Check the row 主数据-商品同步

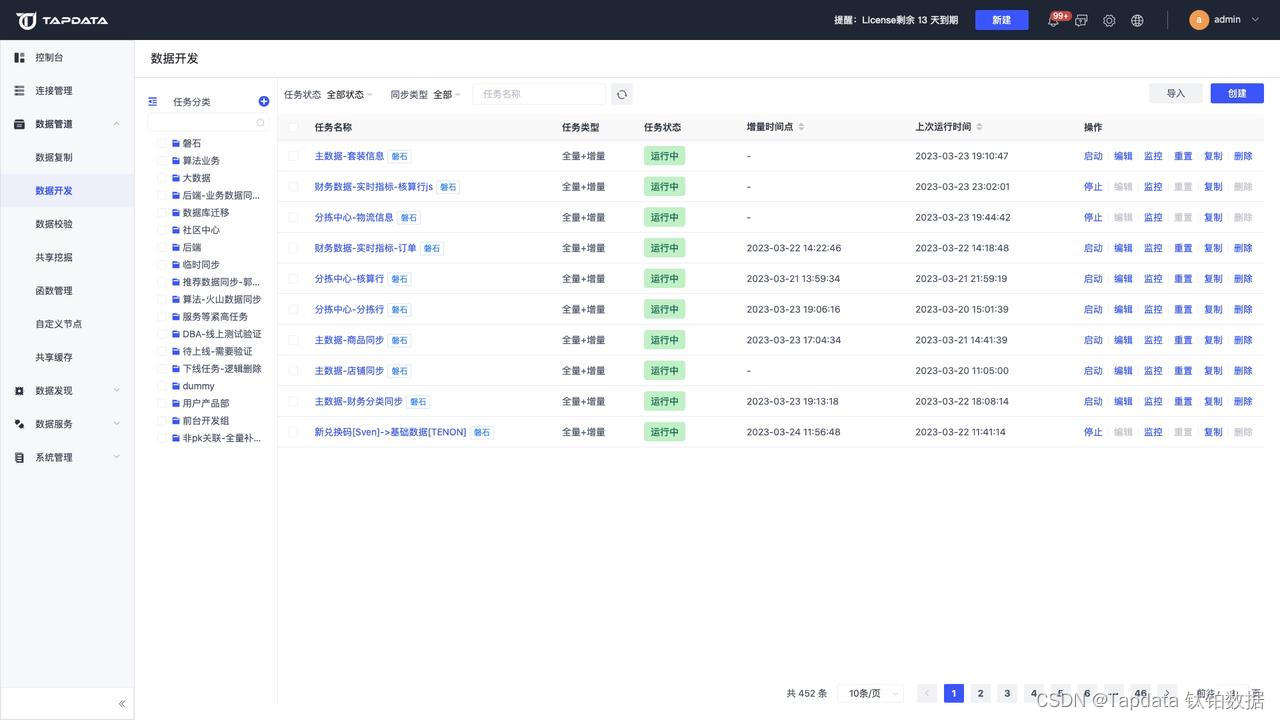(293, 340)
